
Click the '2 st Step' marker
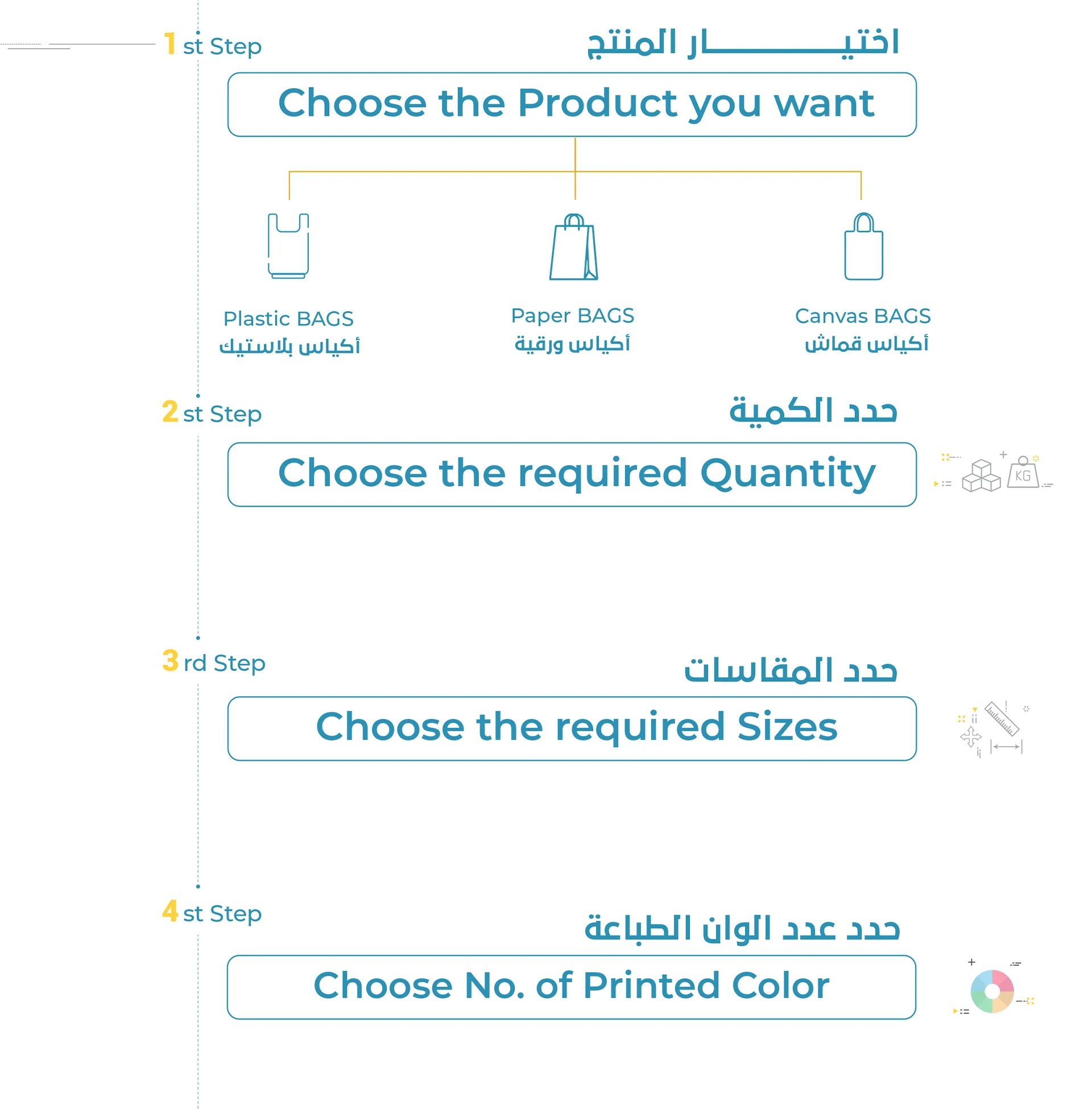[212, 413]
